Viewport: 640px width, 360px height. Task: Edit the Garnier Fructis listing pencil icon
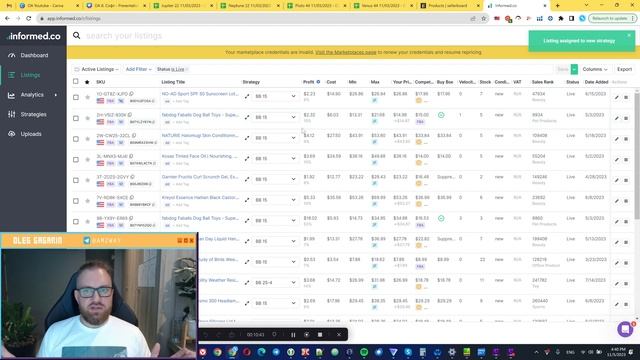point(616,180)
